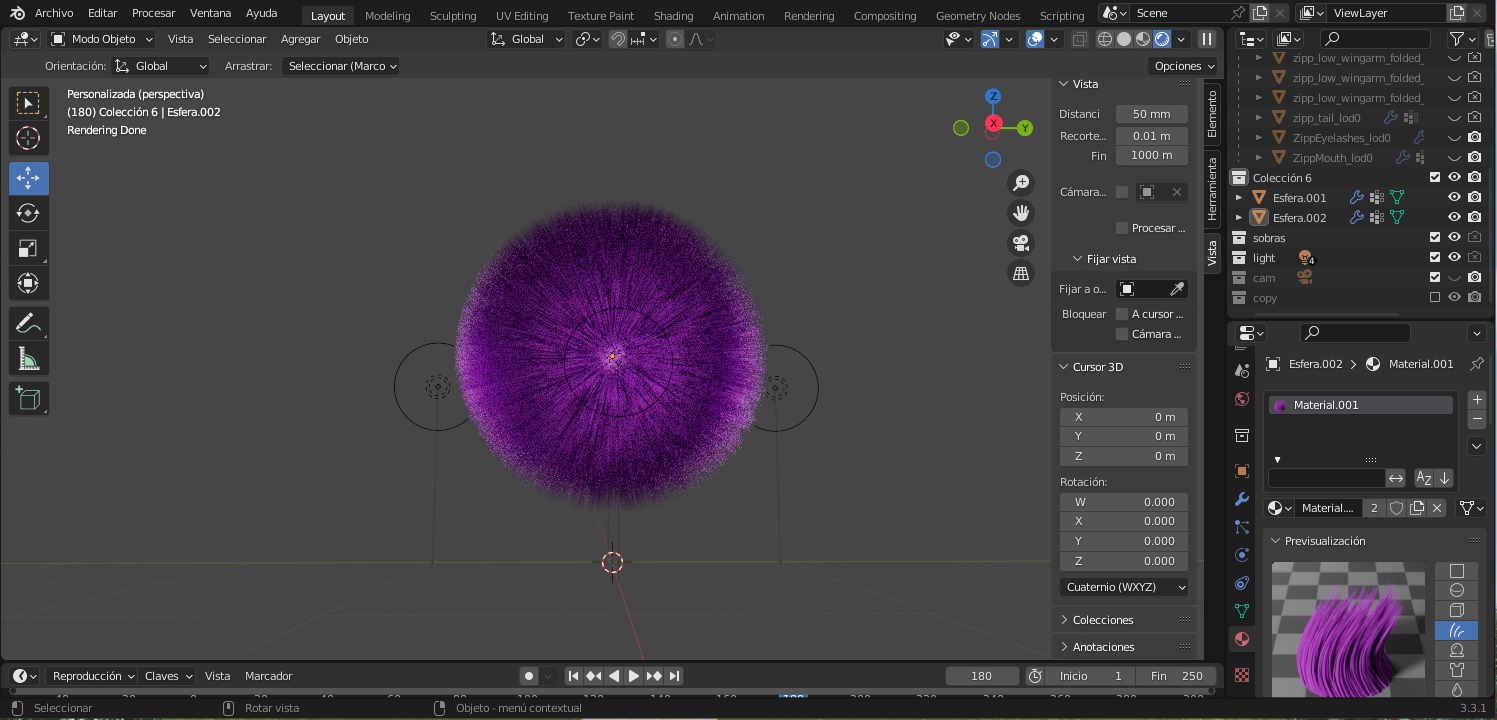The width and height of the screenshot is (1497, 720).
Task: Open the Archivo menu
Action: tap(54, 13)
